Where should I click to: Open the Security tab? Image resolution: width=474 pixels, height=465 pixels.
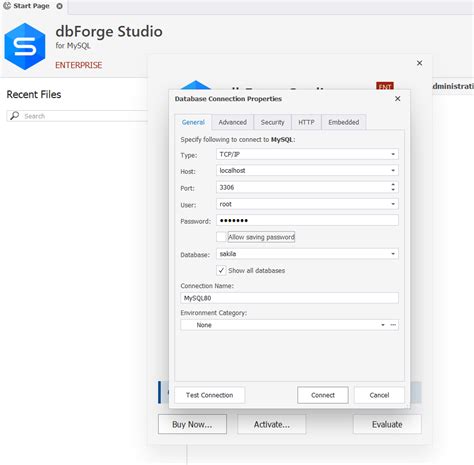tap(272, 122)
